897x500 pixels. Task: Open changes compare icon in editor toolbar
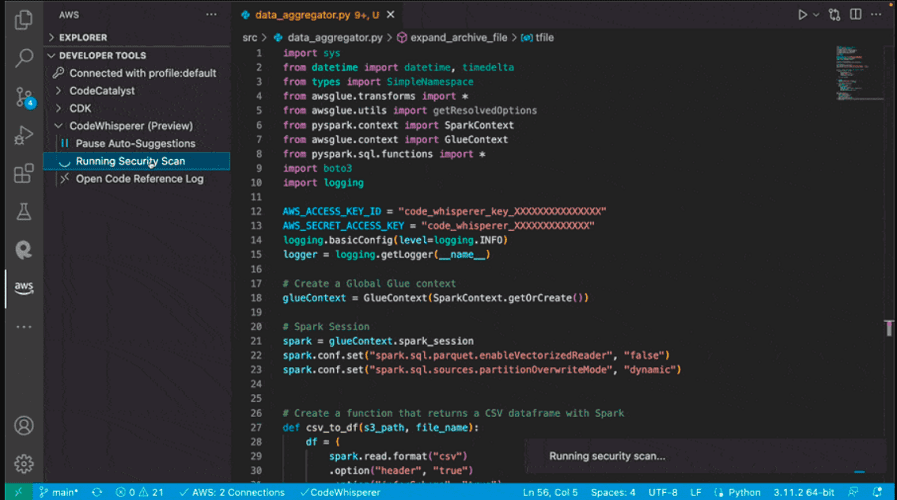click(x=835, y=15)
